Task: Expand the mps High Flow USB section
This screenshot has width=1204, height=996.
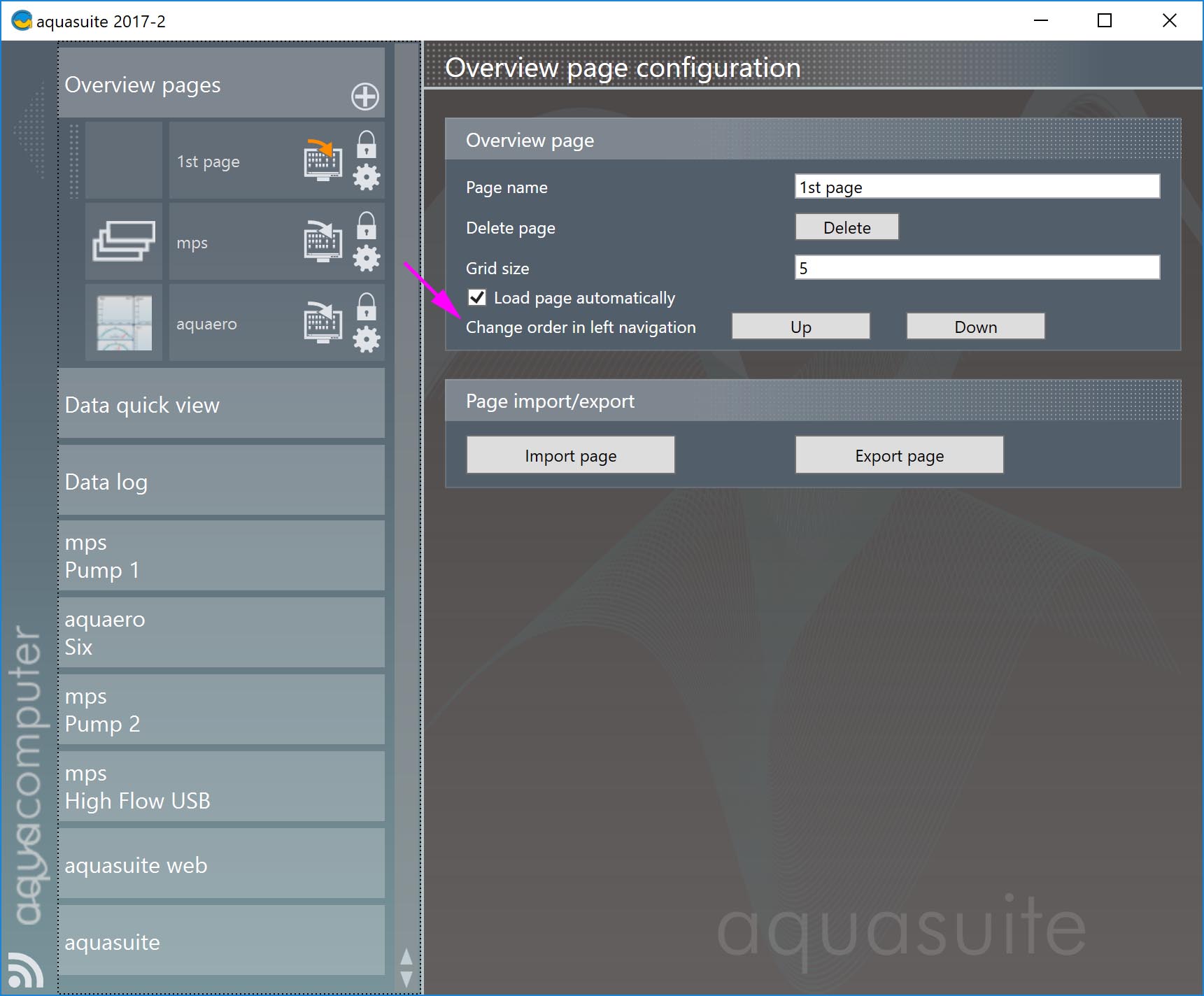Action: pos(222,786)
